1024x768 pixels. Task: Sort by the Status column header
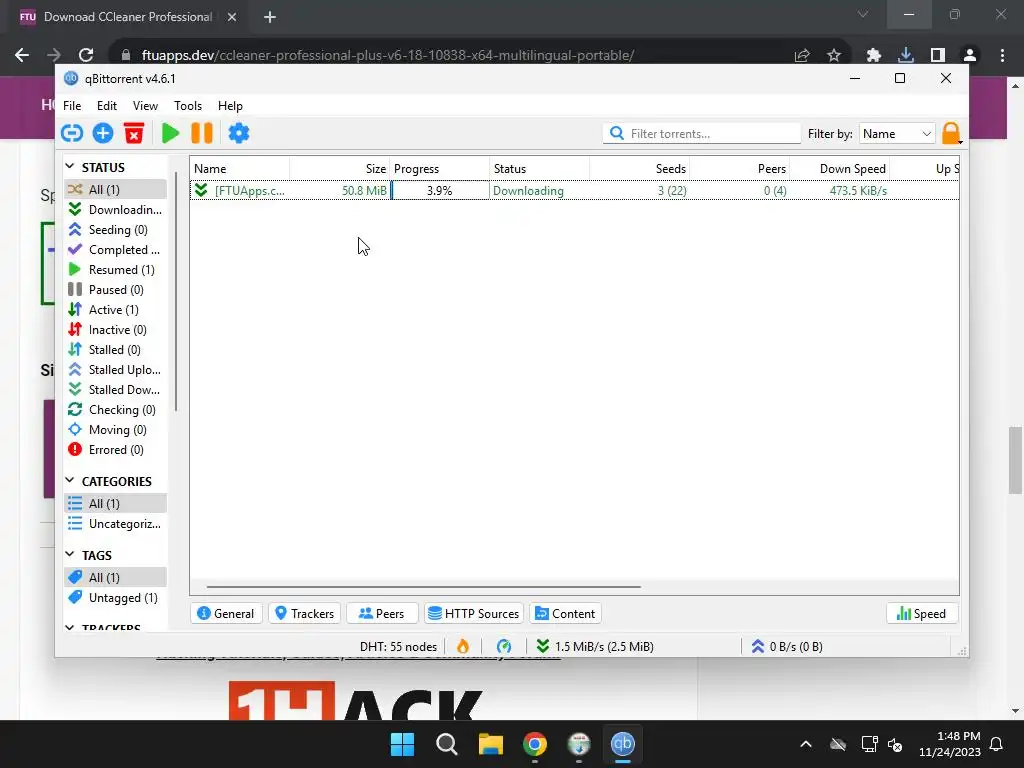539,168
